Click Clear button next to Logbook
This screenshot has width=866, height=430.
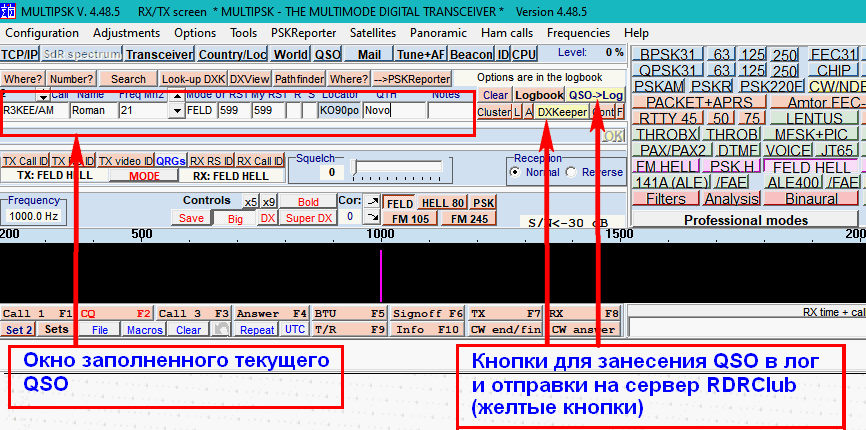pos(495,95)
